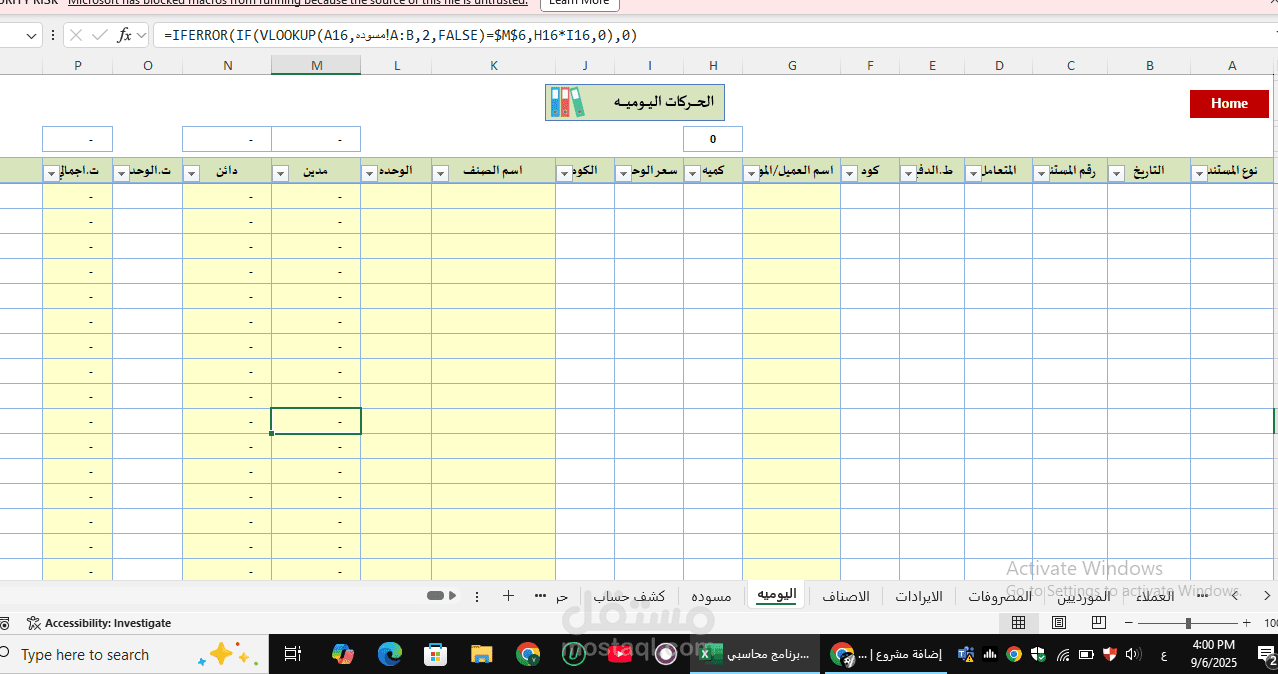Switch to Page Layout view
Screen dimensions: 1278x674
click(1059, 623)
